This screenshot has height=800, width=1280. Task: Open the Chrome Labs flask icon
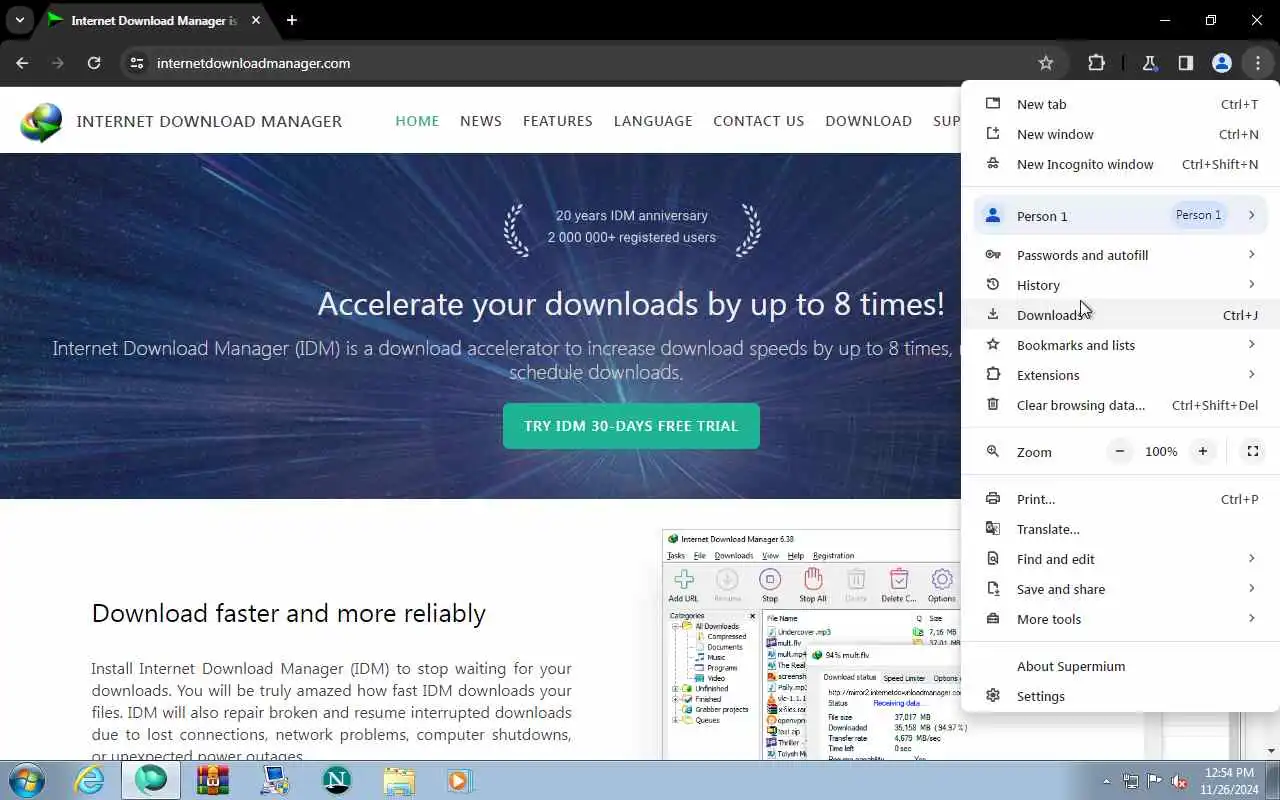pos(1149,63)
